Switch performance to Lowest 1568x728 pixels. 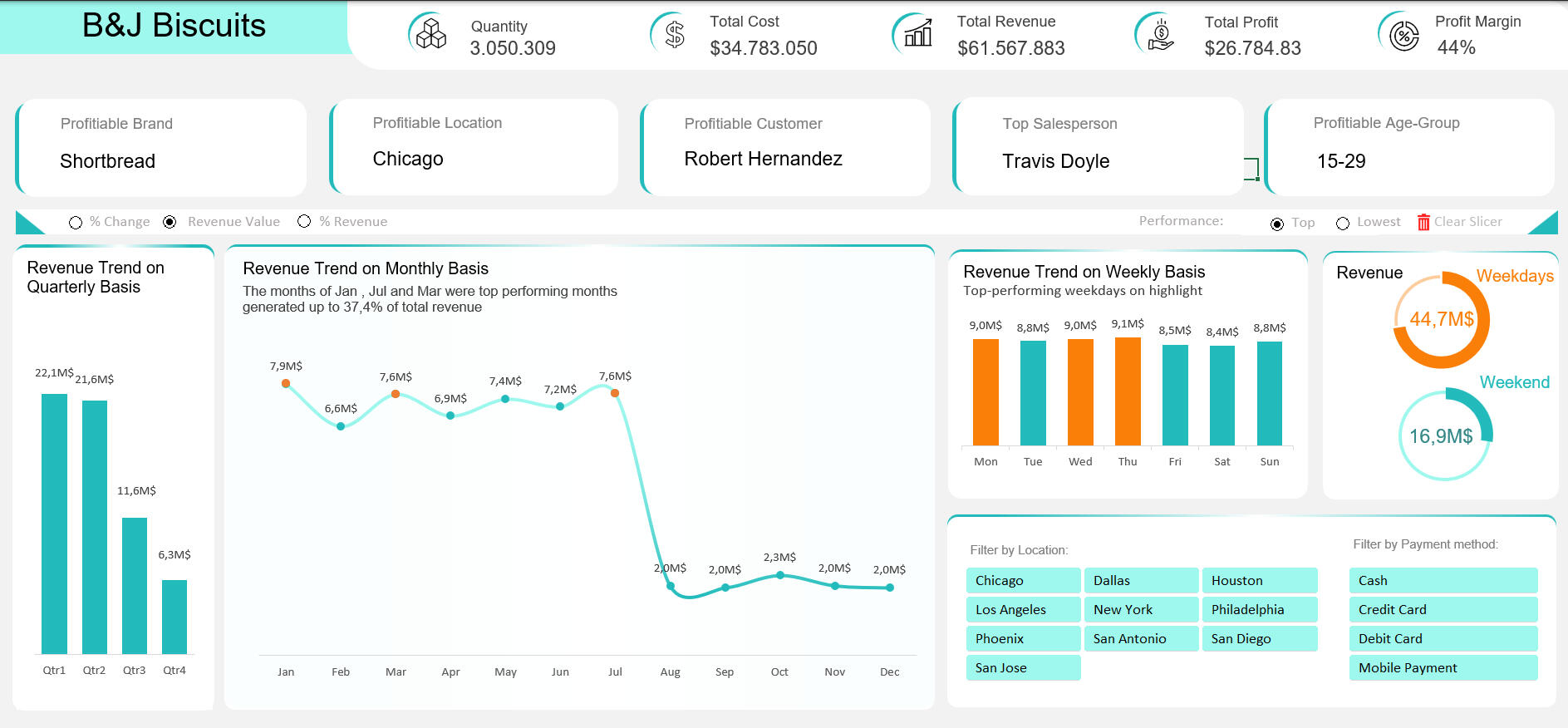click(x=1343, y=223)
